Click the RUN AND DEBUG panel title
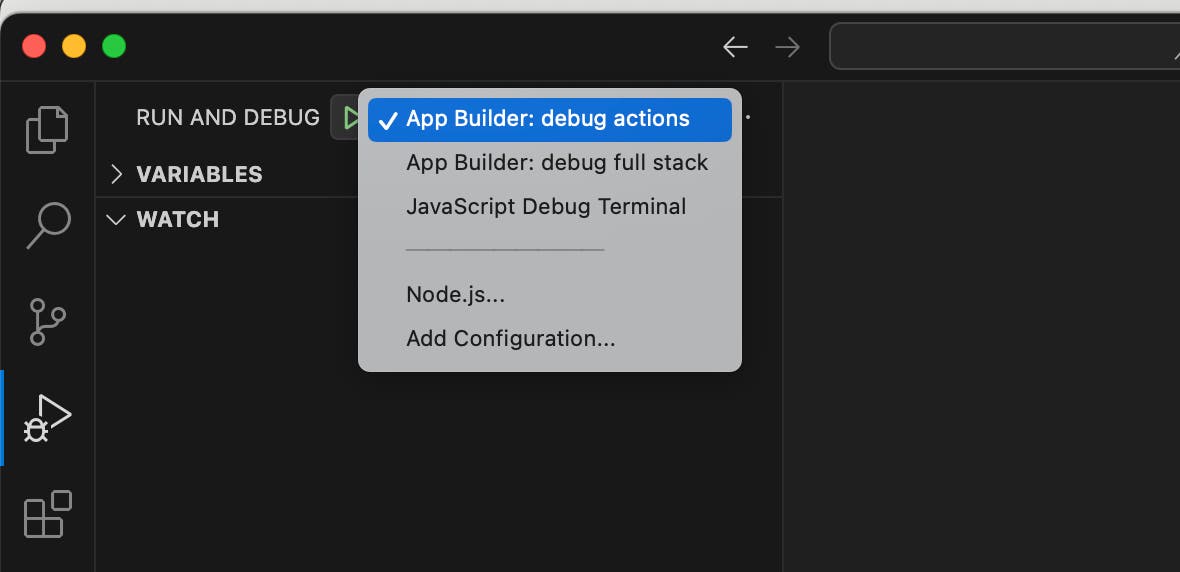 (x=228, y=117)
